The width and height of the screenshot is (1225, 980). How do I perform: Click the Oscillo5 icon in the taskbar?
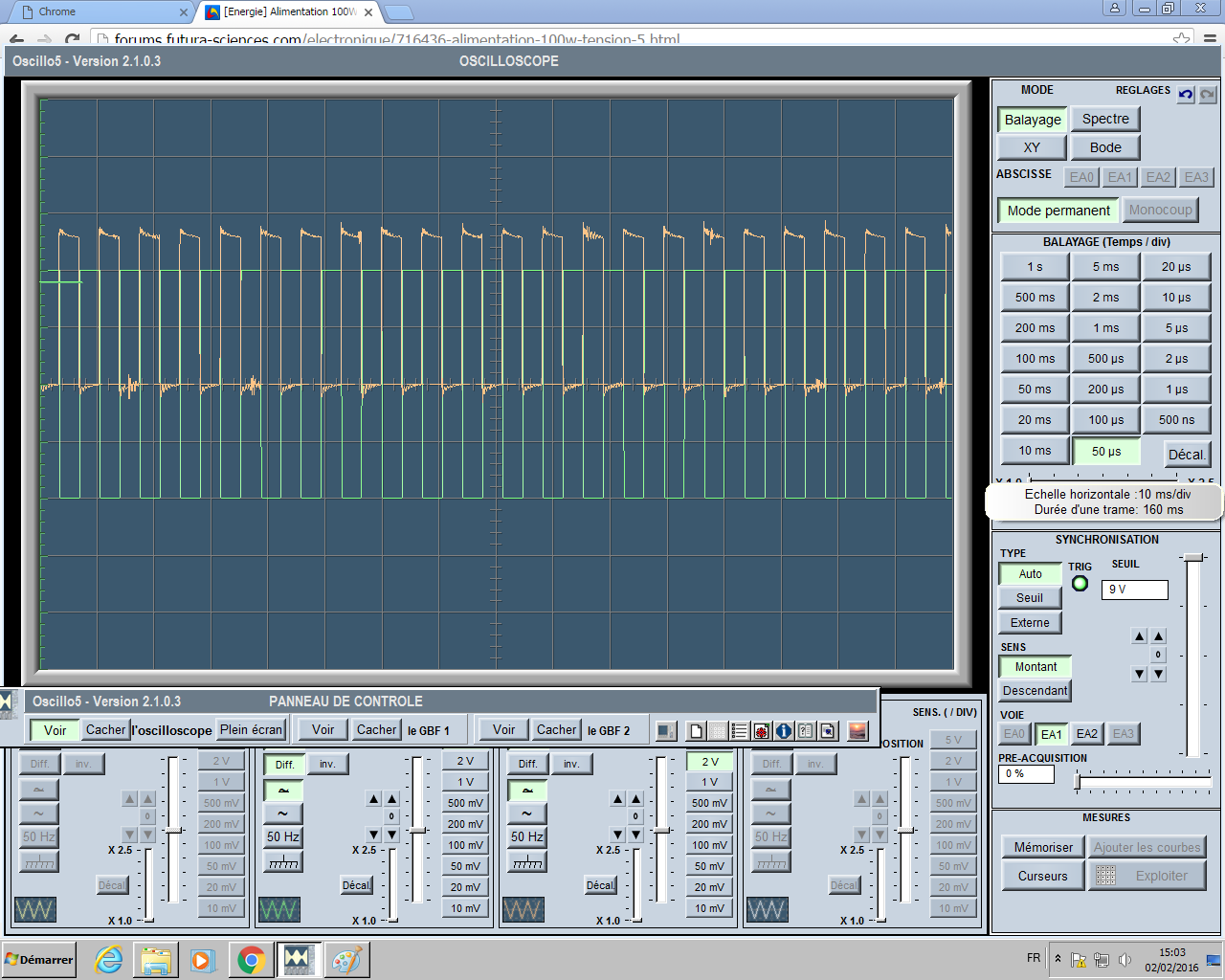tap(298, 959)
